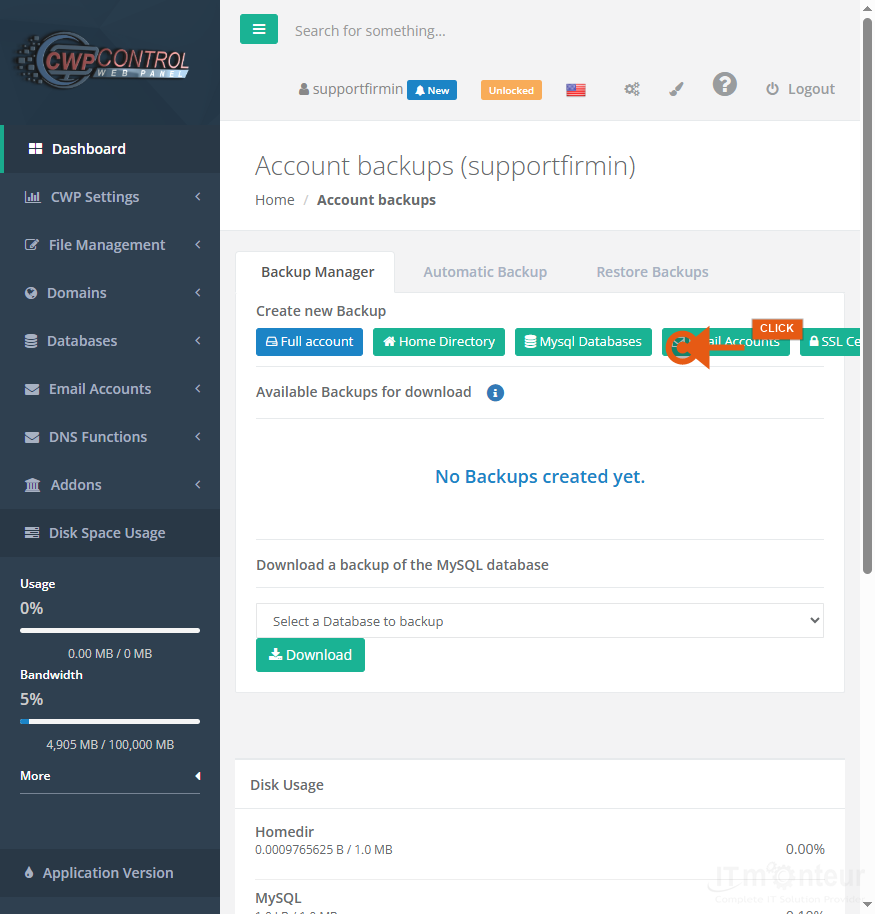The width and height of the screenshot is (875, 914).
Task: Open Dashboard in the sidebar
Action: pyautogui.click(x=110, y=149)
